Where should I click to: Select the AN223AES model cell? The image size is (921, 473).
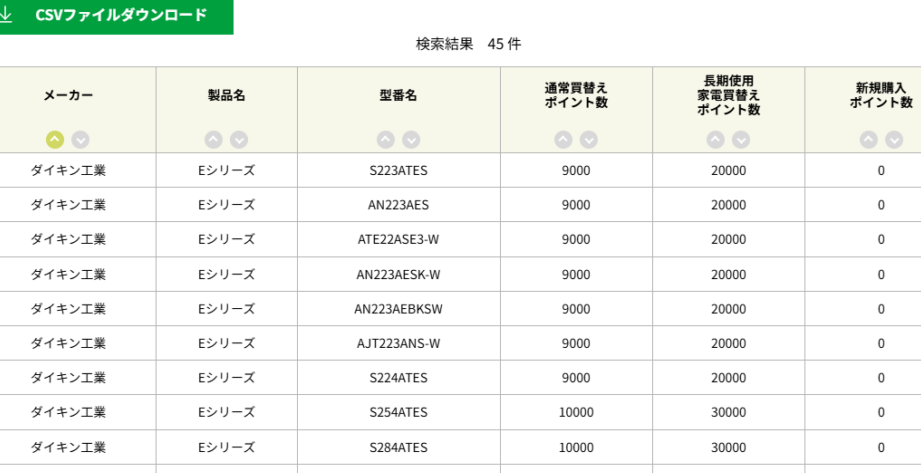(398, 205)
